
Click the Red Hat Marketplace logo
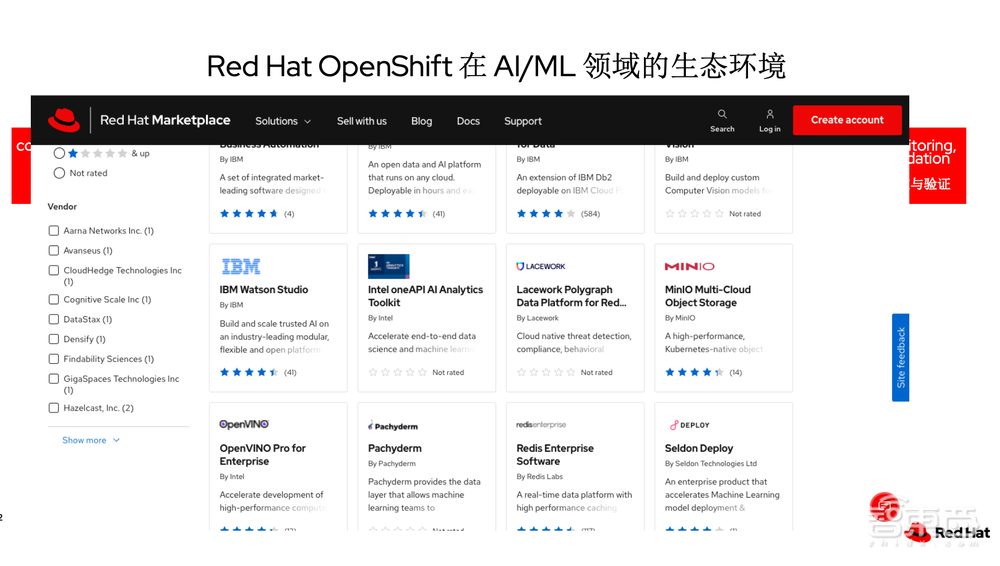tap(140, 120)
